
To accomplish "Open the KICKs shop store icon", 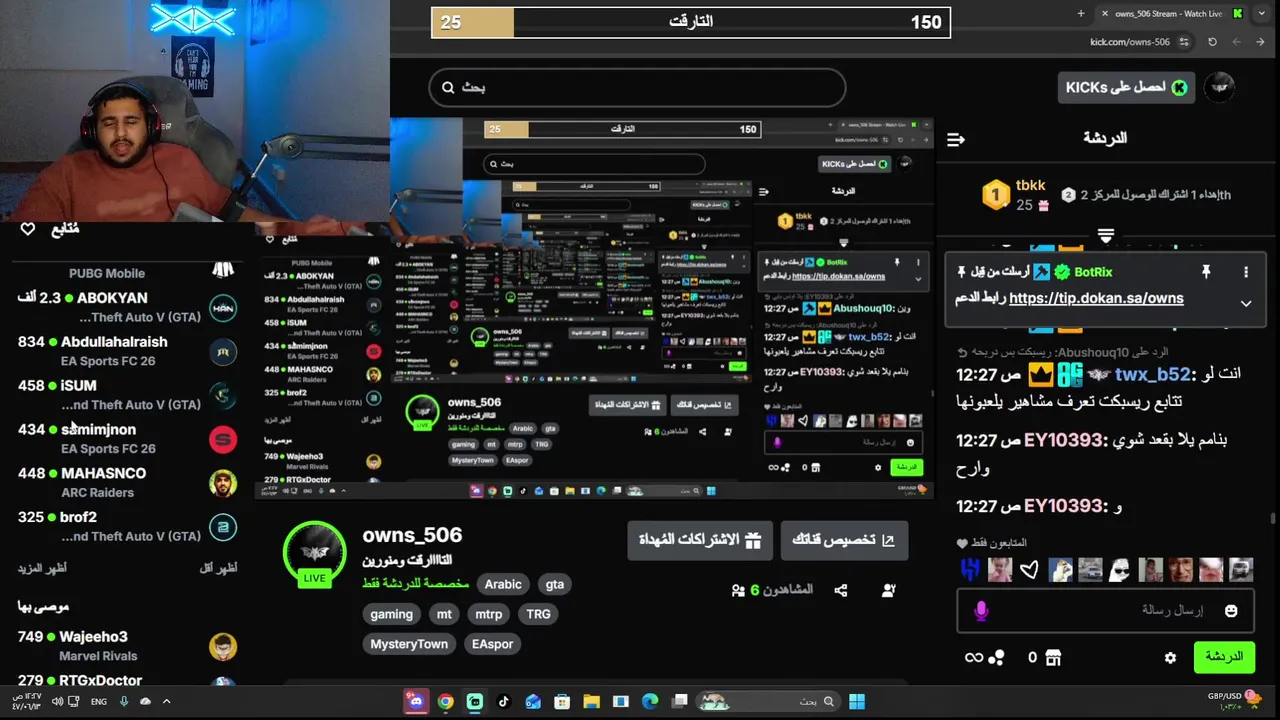I will point(1052,658).
